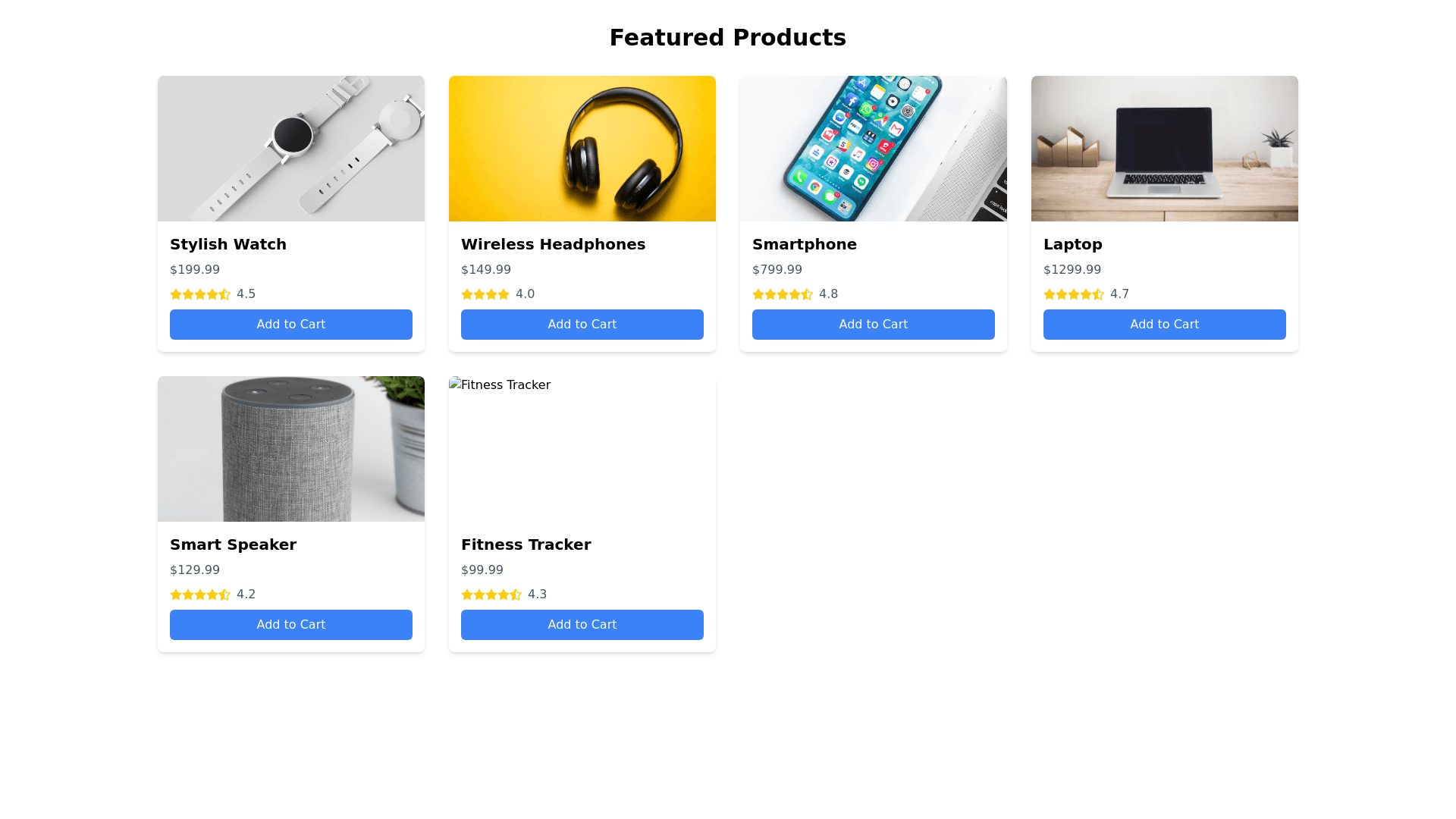The width and height of the screenshot is (1456, 819).
Task: Add Laptop to cart
Action: click(x=1165, y=325)
